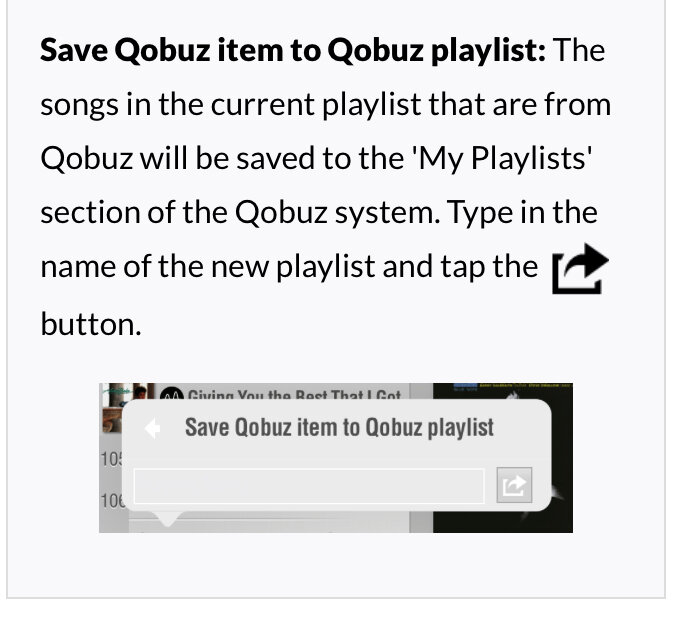Focus the empty playlist name text field
The image size is (689, 633).
[x=309, y=486]
